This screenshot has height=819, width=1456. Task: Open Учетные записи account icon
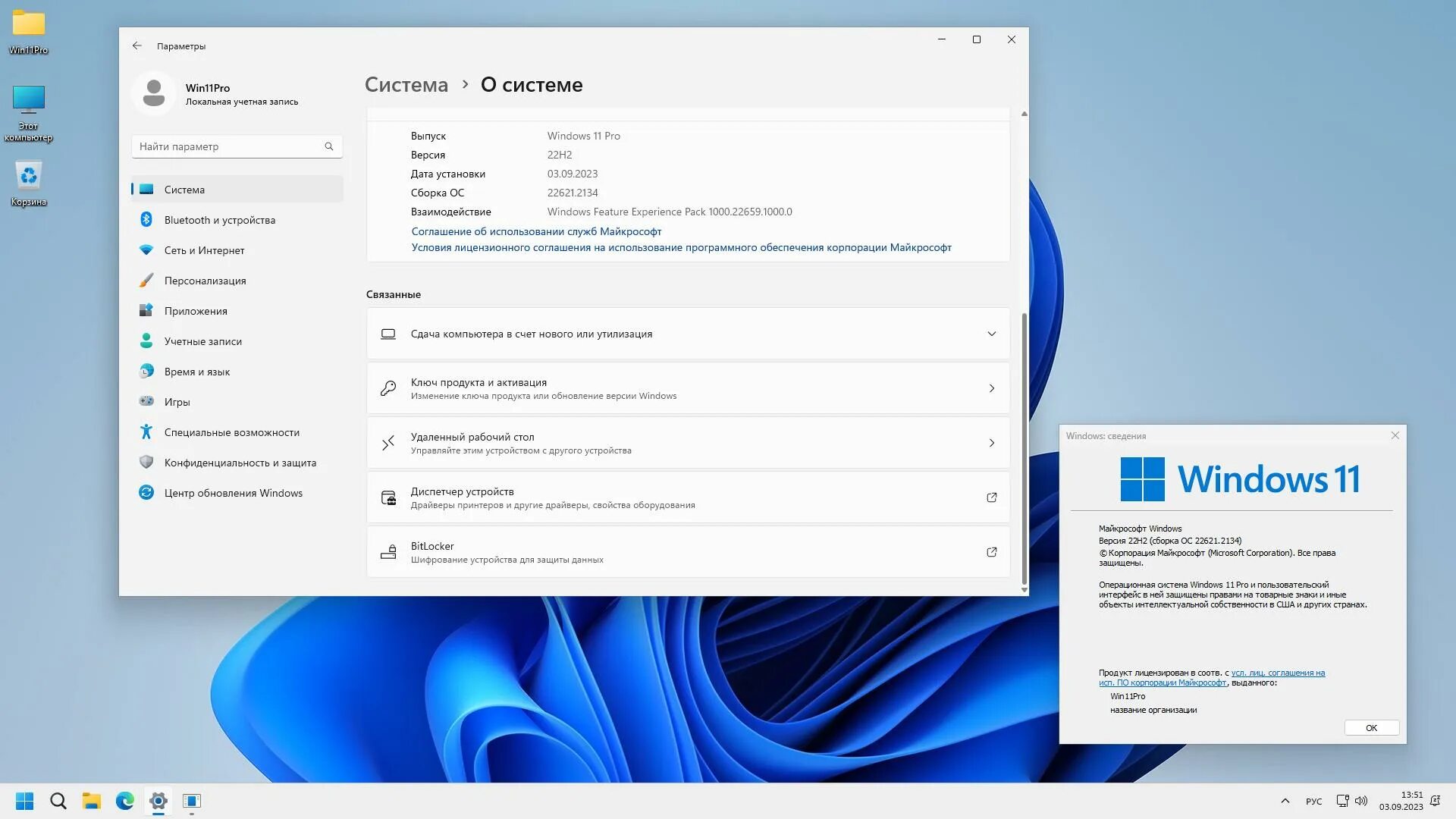[x=146, y=340]
